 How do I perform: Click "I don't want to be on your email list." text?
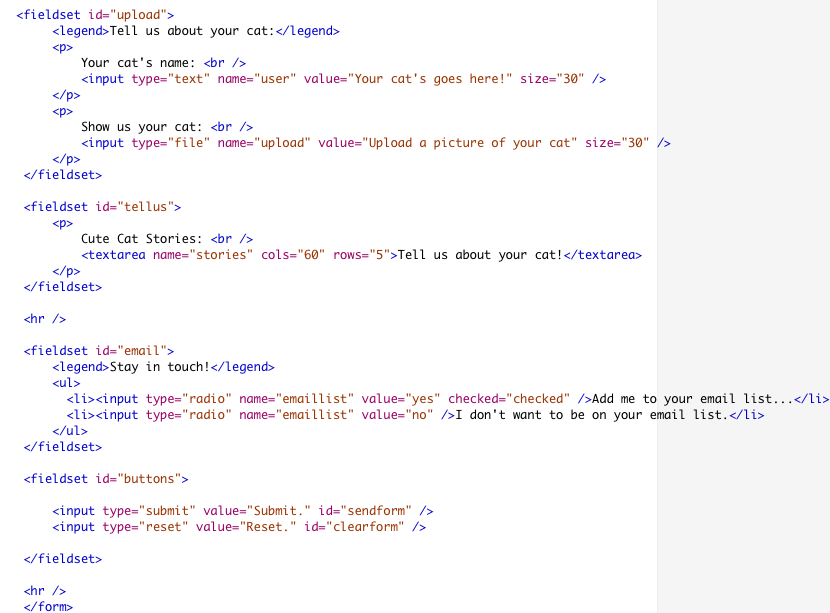591,415
